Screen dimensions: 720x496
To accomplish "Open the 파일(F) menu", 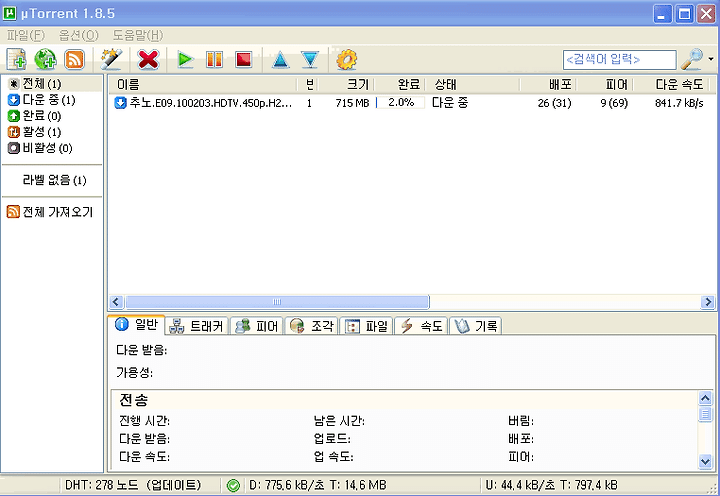I will coord(26,35).
